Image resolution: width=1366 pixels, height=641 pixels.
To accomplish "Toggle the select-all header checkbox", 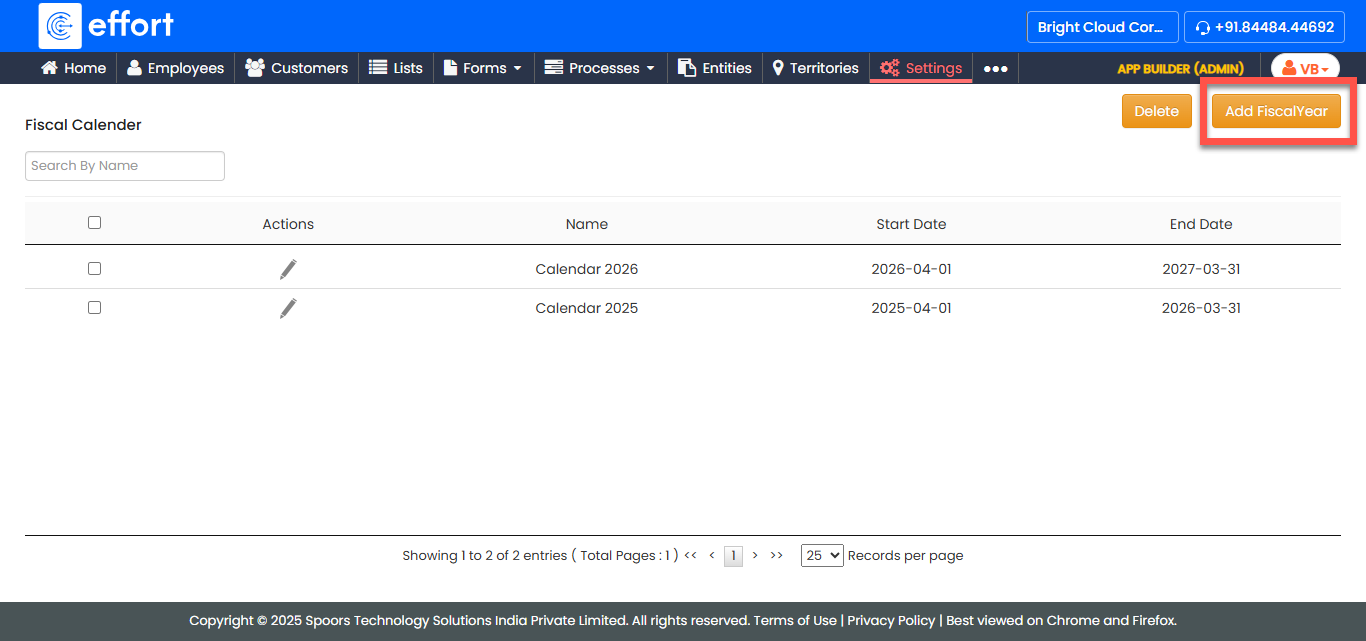I will point(95,223).
